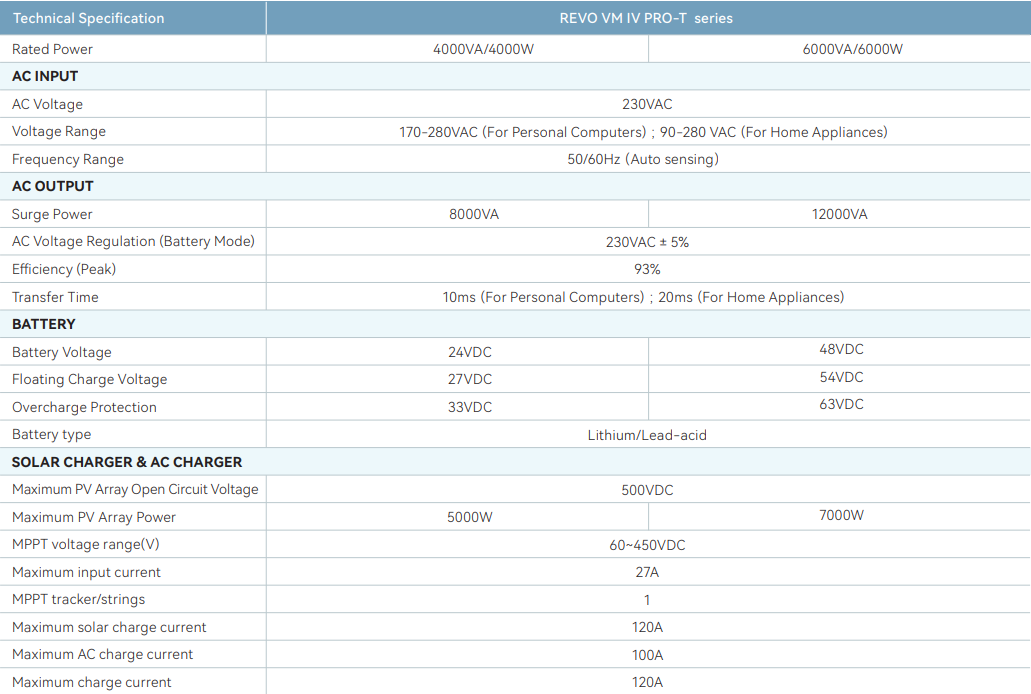Select the '33VDC' overcharge protection value
The height and width of the screenshot is (694, 1031).
click(x=469, y=407)
